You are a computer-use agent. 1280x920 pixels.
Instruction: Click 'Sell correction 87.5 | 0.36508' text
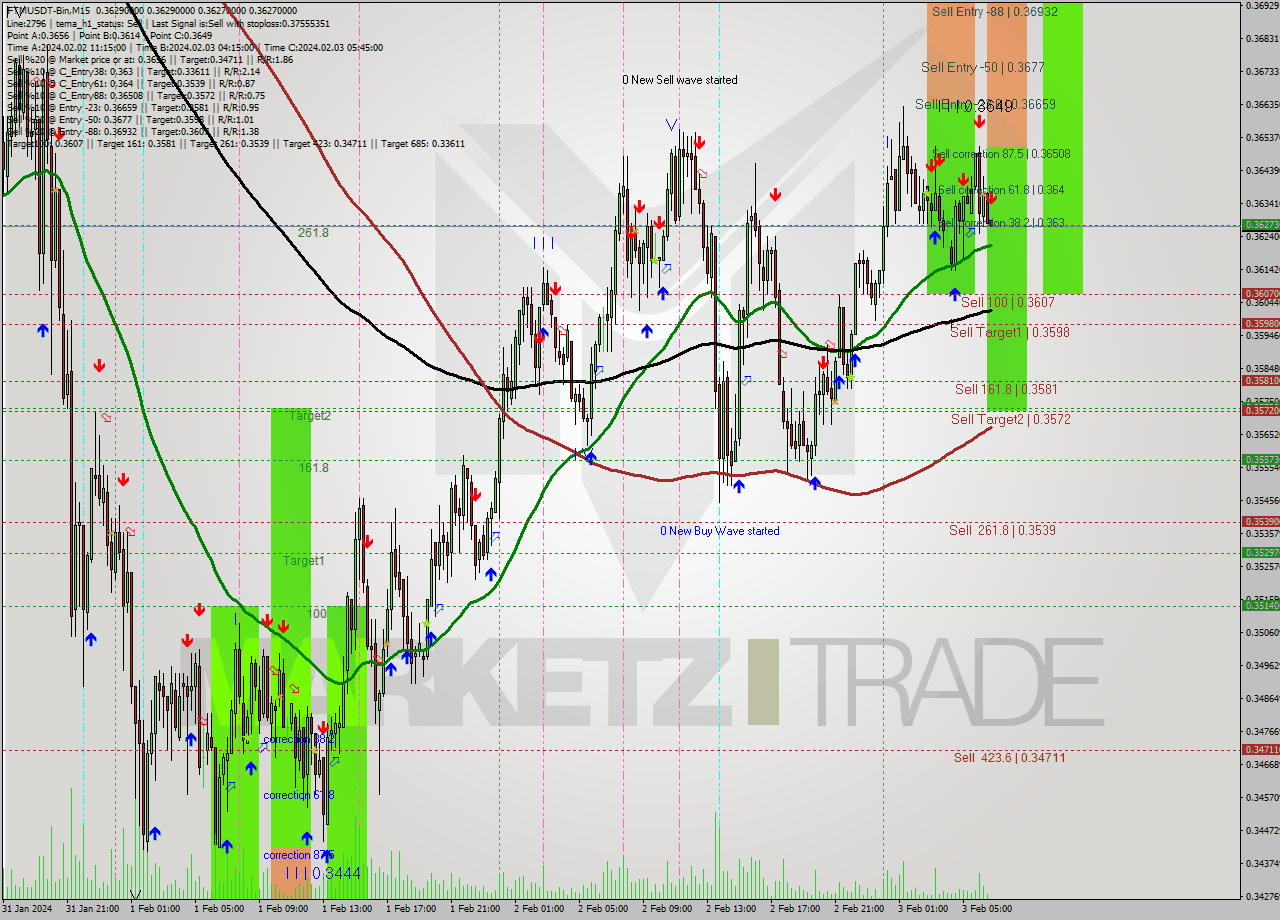1001,154
